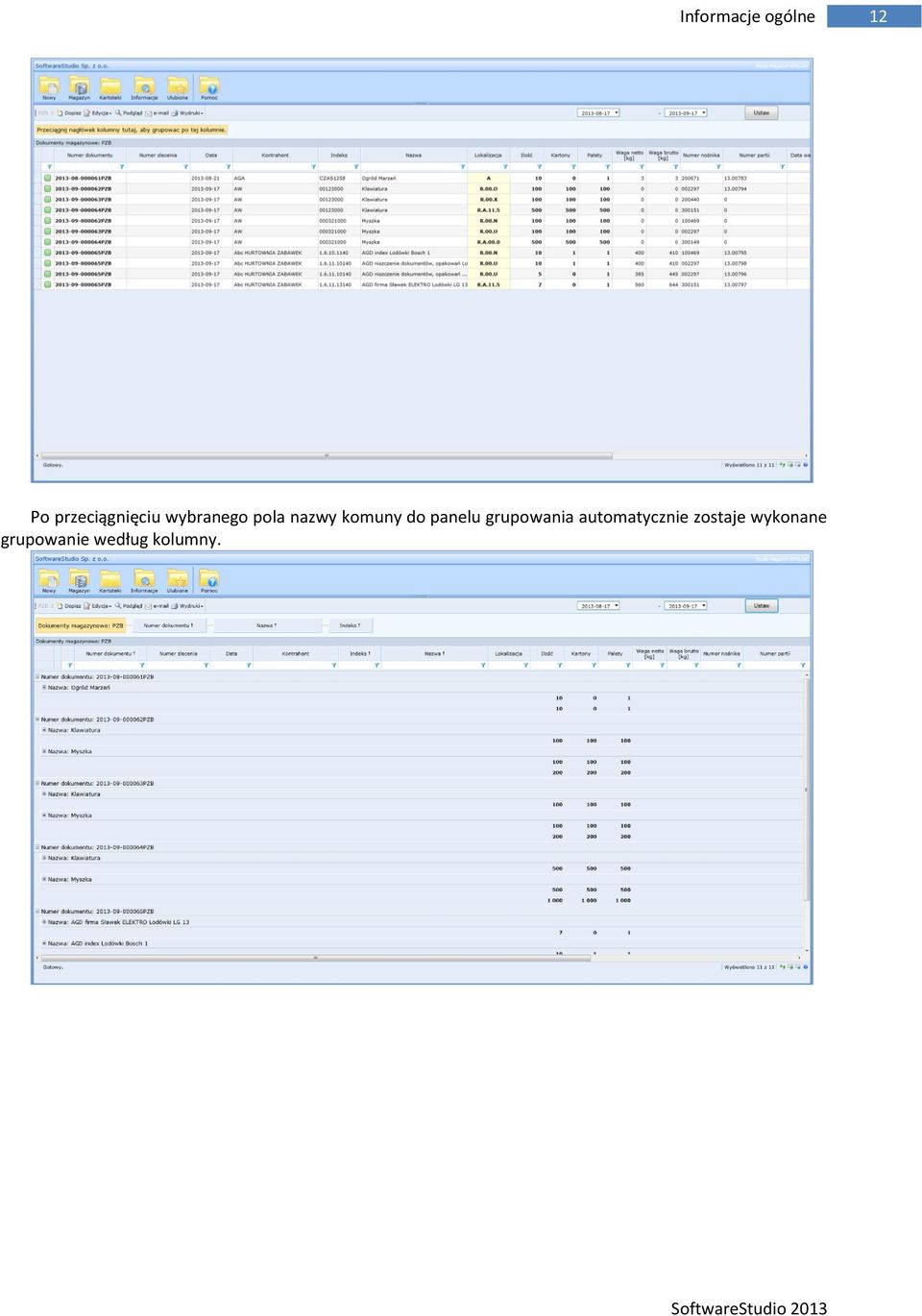Sort by Lokalizacja column header, upper grid

(488, 155)
